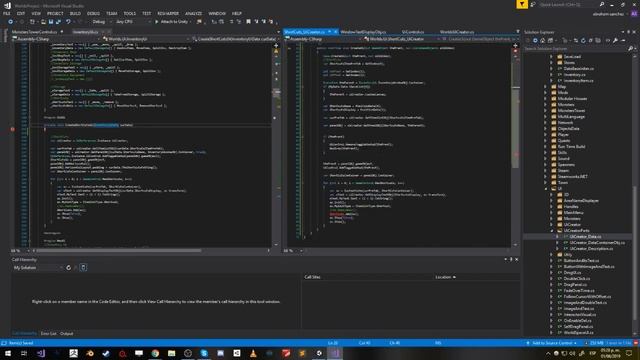Click the Undo toolbar icon

(x=68, y=22)
